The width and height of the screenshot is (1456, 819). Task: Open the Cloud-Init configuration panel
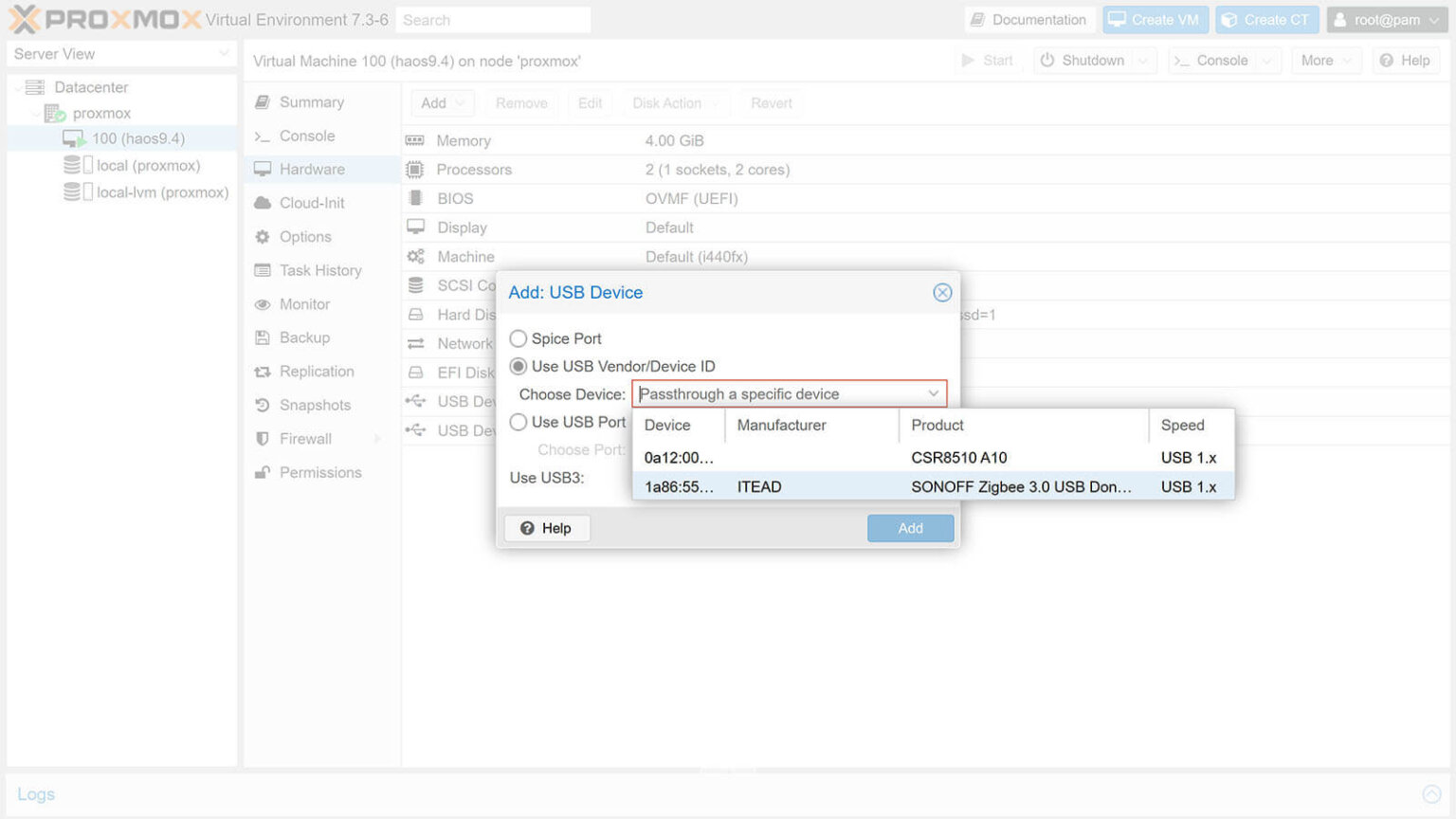pyautogui.click(x=310, y=202)
